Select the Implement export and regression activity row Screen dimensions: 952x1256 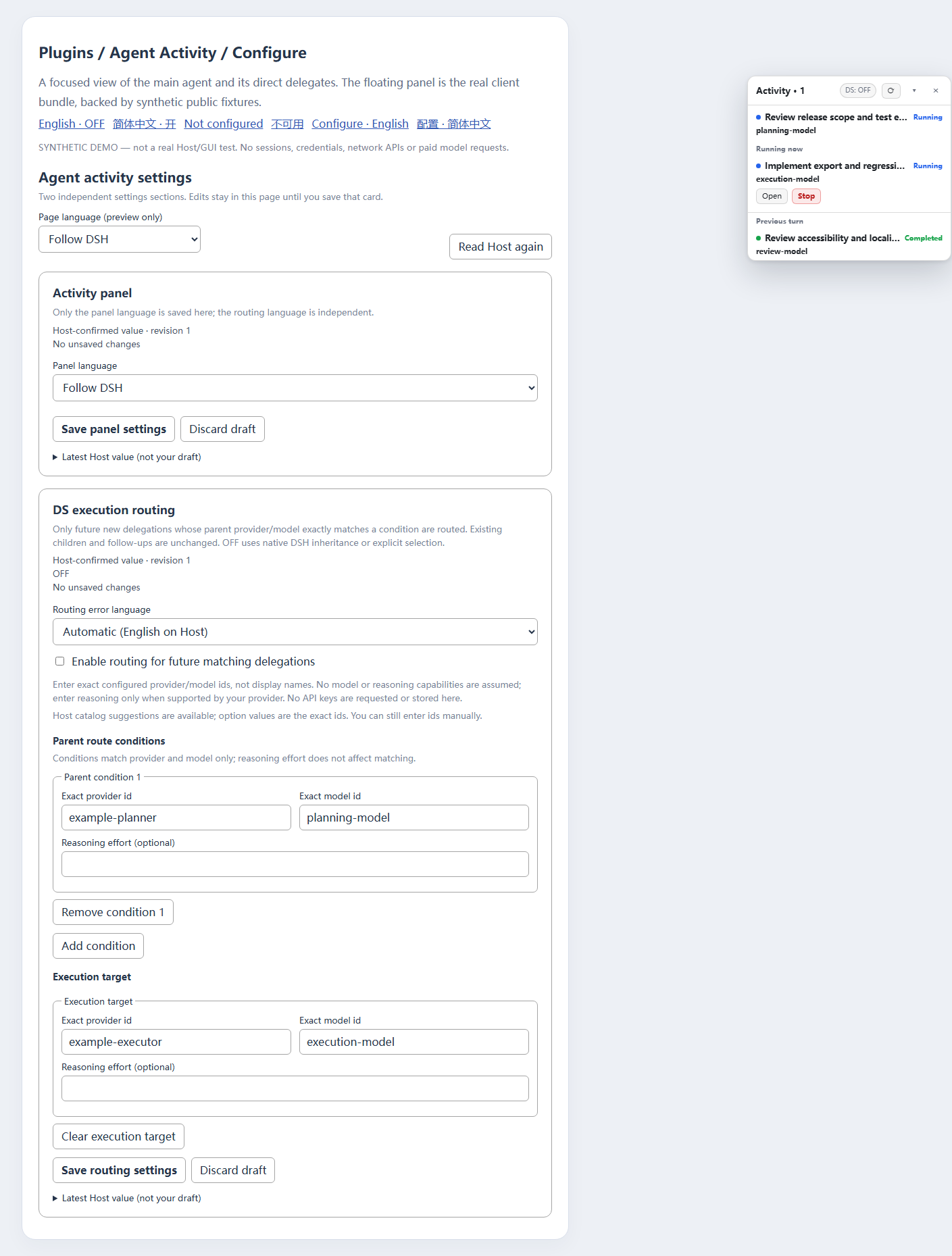(849, 172)
